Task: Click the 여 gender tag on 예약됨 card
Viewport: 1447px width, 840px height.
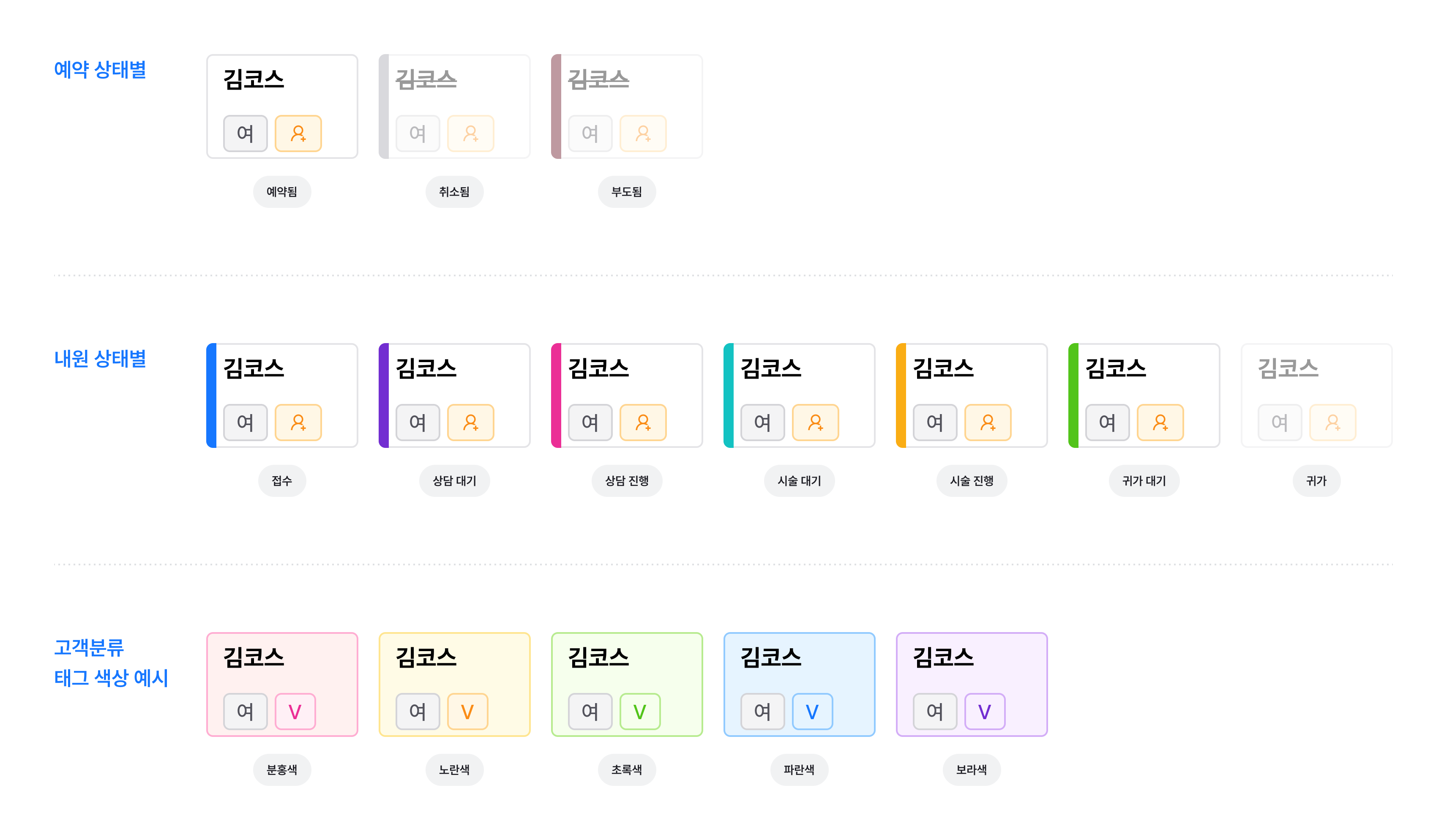Action: (245, 134)
